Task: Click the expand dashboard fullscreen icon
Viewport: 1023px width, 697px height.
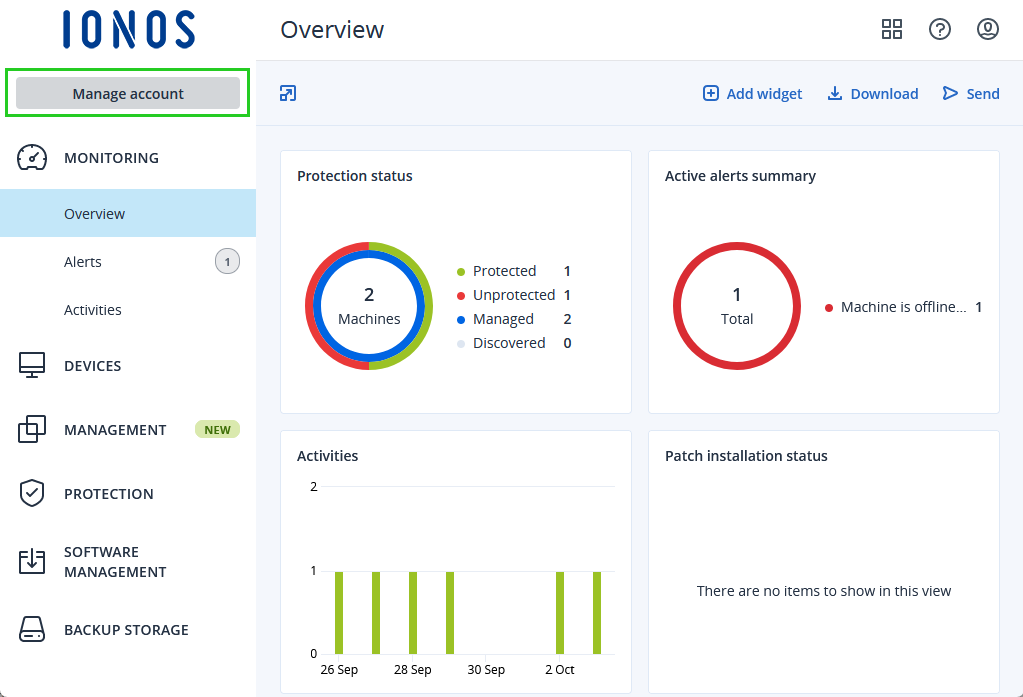Action: click(x=288, y=94)
